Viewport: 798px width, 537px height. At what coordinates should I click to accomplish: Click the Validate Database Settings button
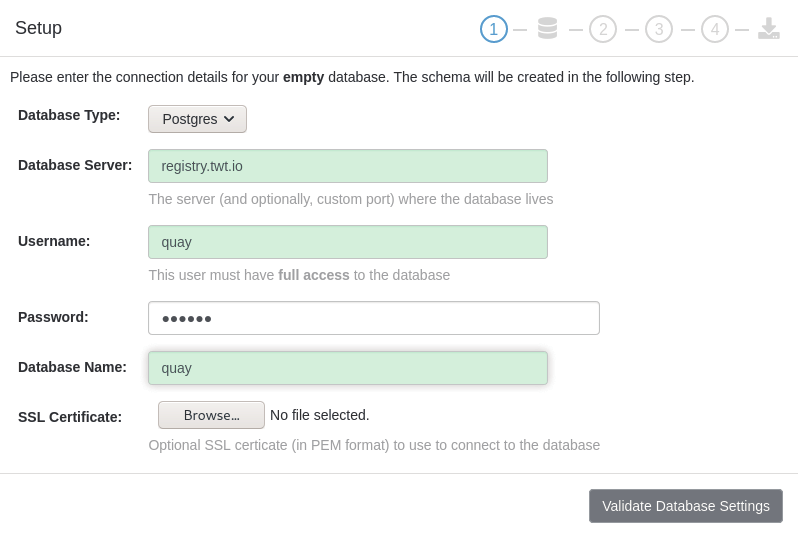coord(685,506)
